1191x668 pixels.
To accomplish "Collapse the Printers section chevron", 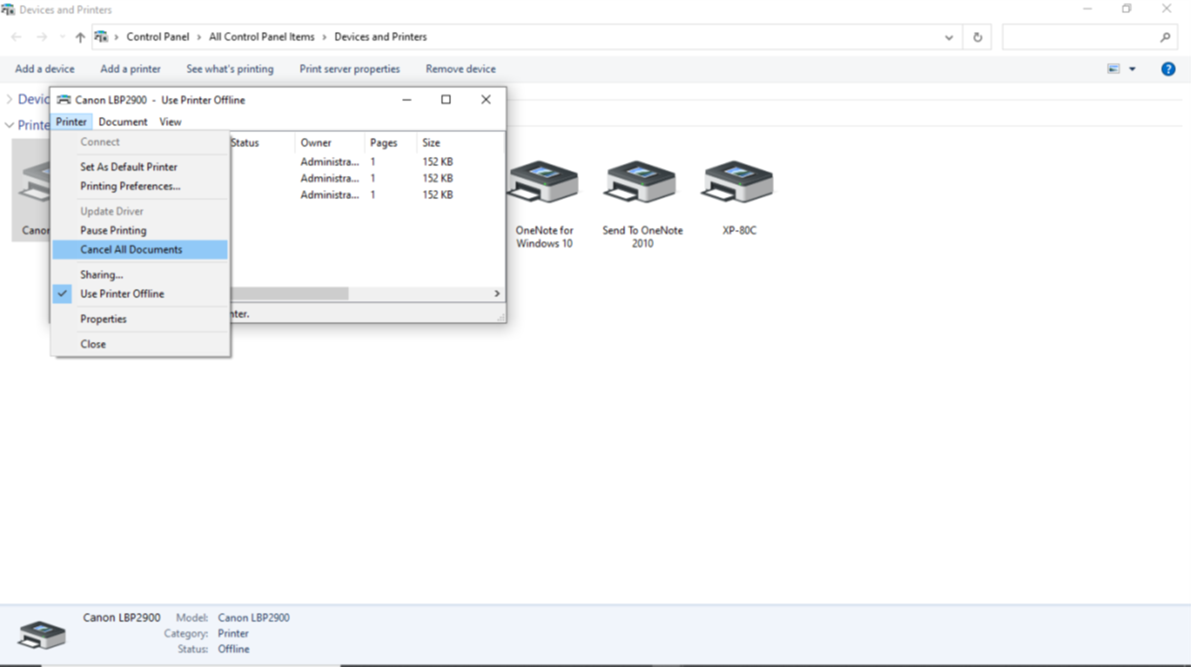I will pyautogui.click(x=10, y=125).
